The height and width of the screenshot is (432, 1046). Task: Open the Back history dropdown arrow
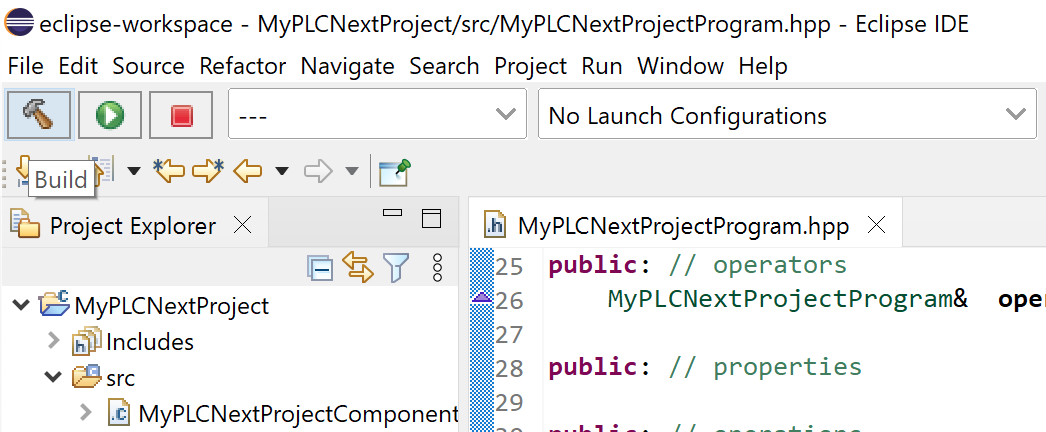pyautogui.click(x=282, y=172)
